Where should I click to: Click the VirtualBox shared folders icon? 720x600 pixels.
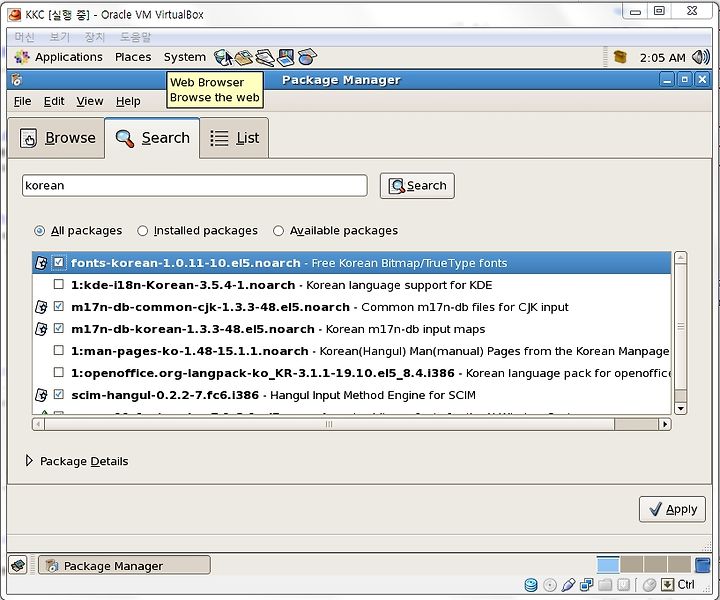pos(605,585)
